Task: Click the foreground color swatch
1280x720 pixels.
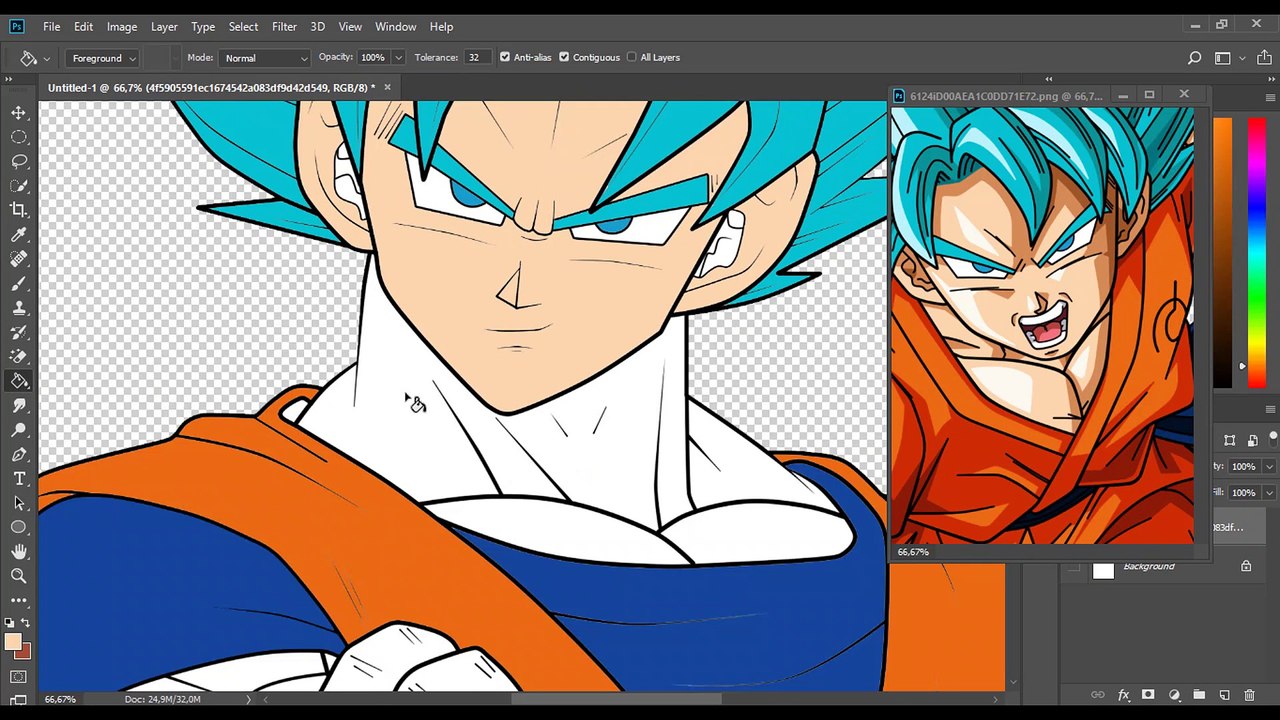Action: [x=11, y=643]
